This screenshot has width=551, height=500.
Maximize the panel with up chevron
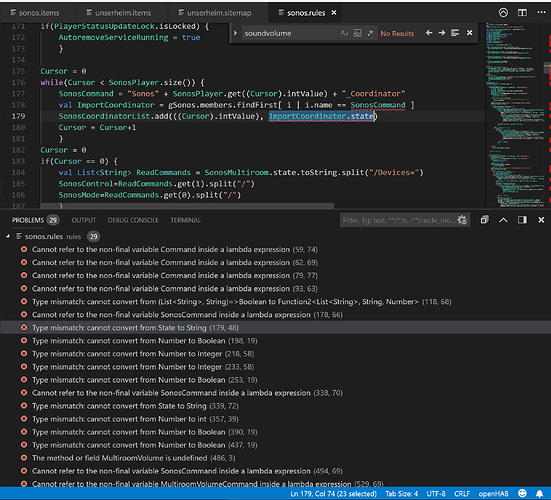coord(503,220)
